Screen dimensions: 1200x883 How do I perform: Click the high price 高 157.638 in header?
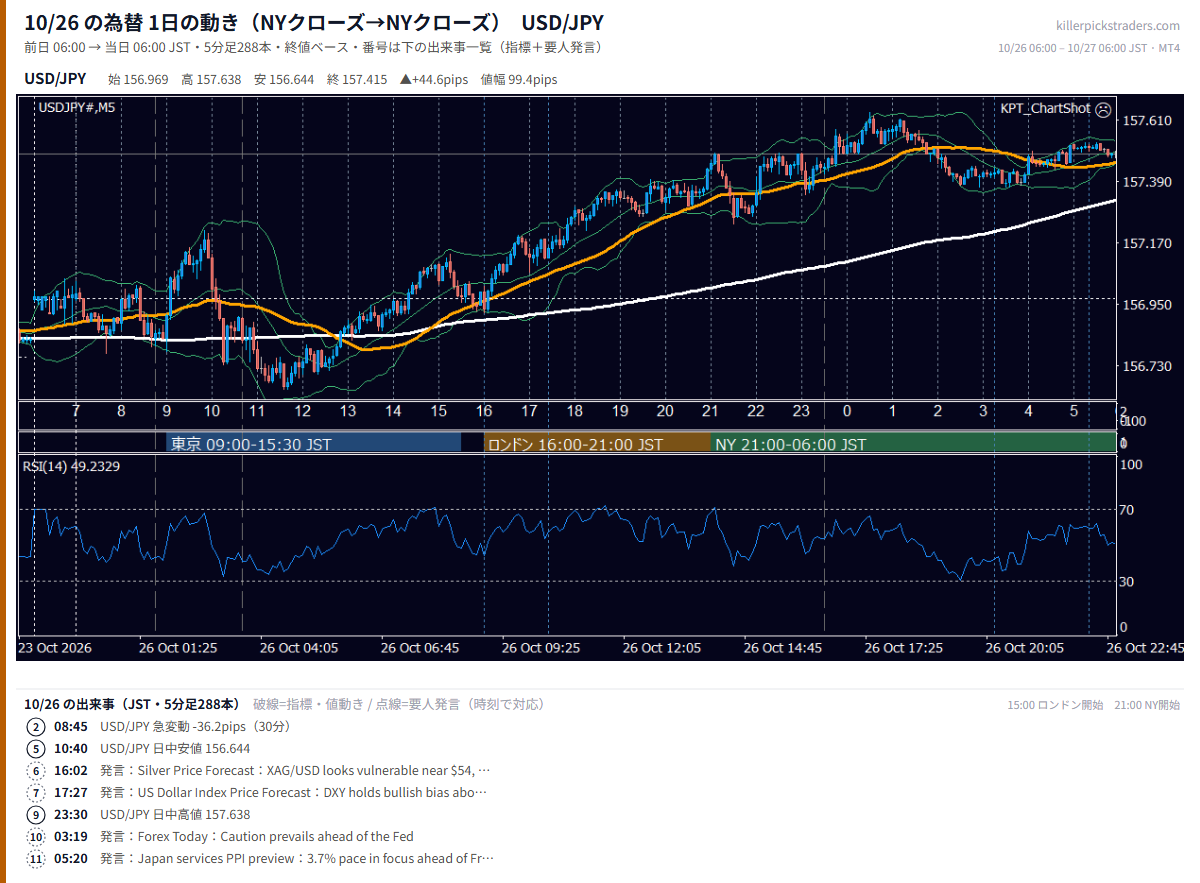tap(211, 79)
